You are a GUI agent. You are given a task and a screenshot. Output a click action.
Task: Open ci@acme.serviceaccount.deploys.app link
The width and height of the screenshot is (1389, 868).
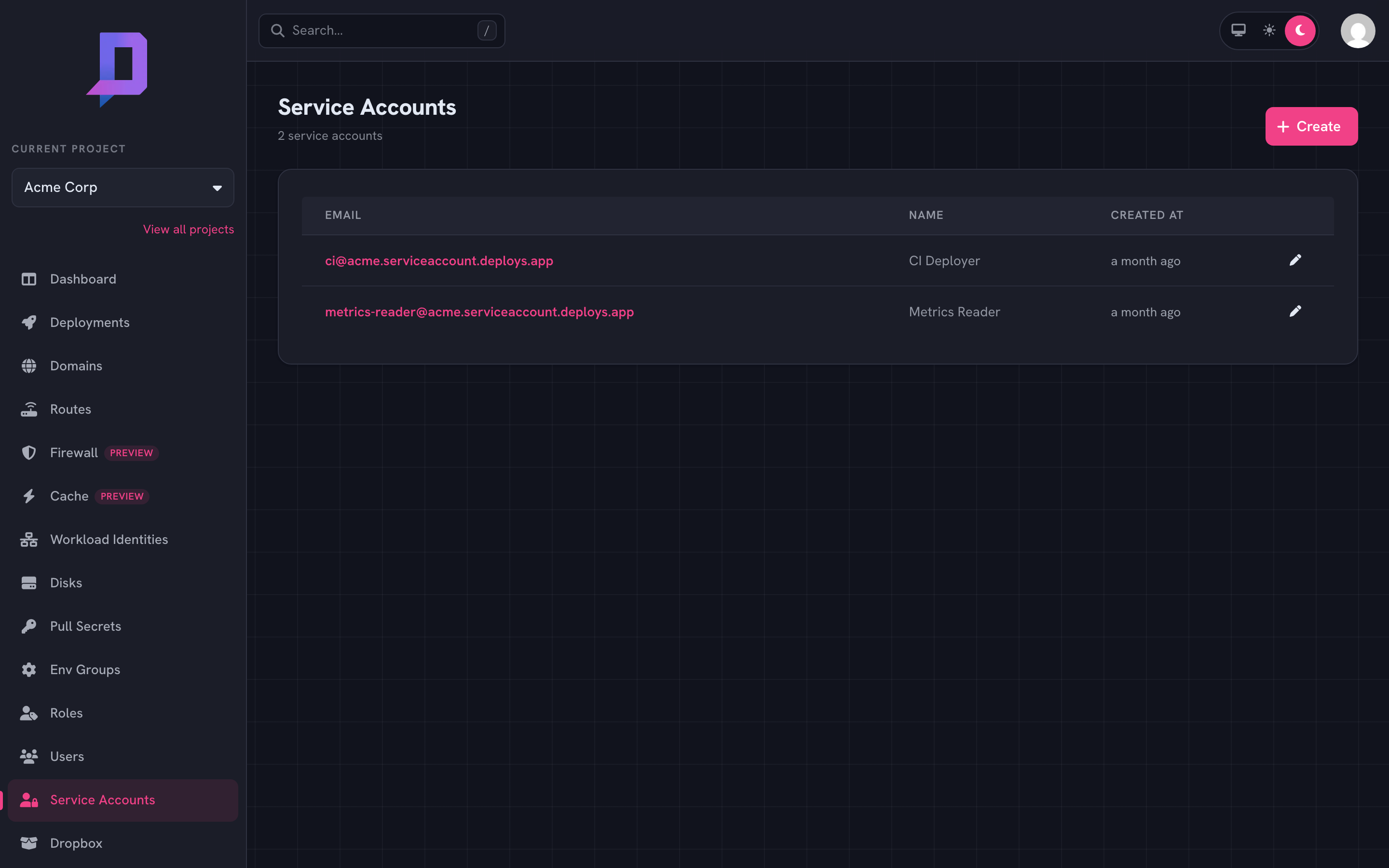pyautogui.click(x=439, y=260)
